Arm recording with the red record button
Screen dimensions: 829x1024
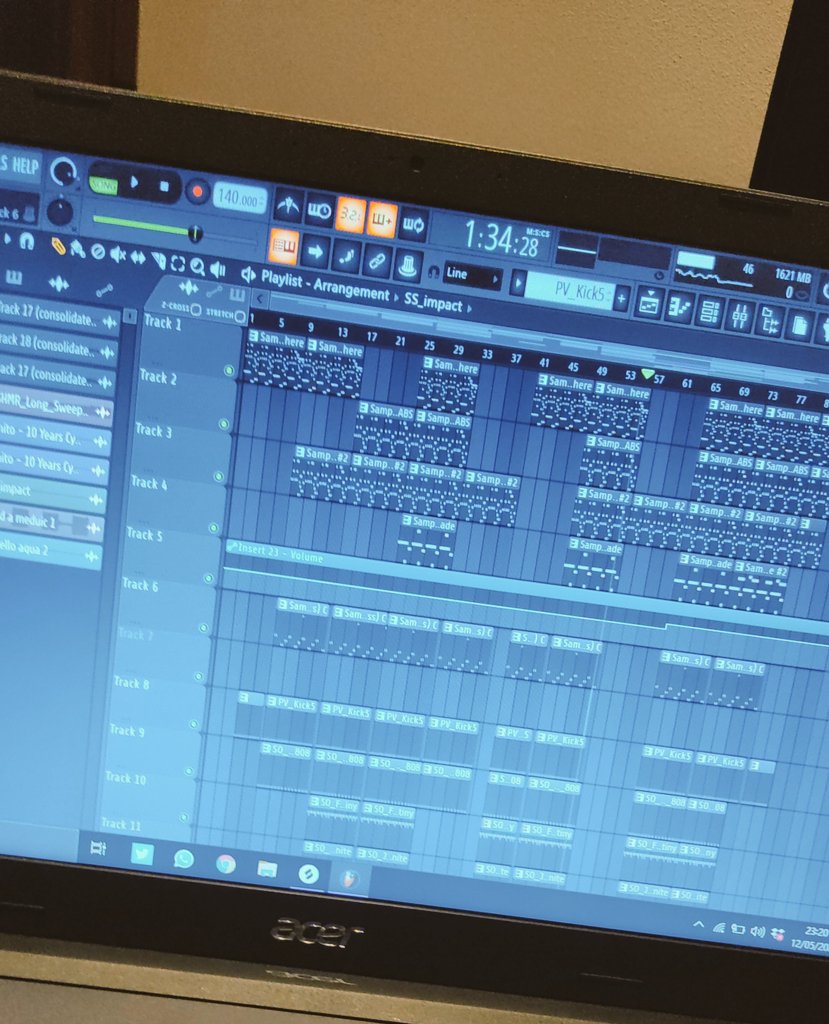click(197, 192)
